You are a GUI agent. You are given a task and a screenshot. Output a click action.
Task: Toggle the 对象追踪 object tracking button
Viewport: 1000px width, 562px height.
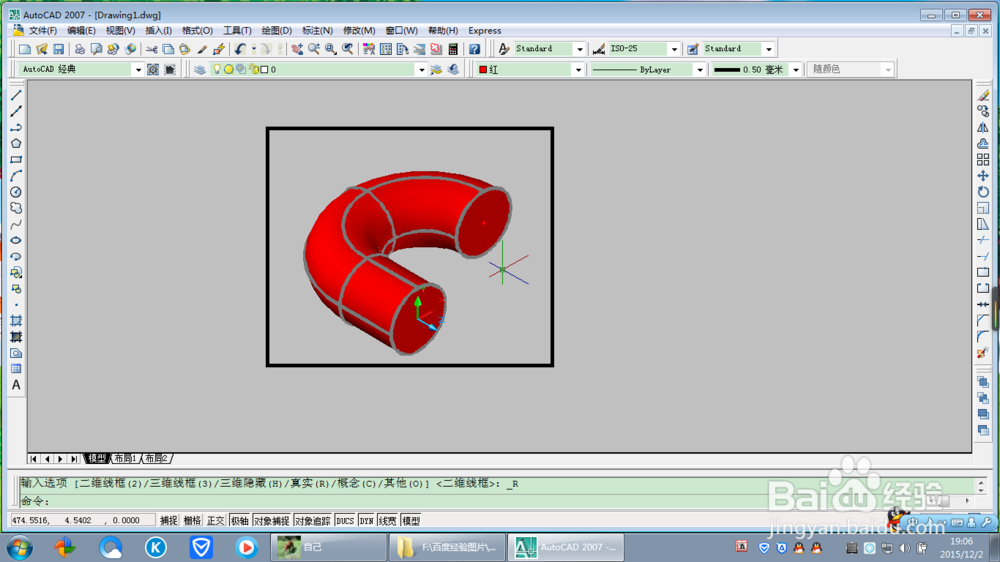pyautogui.click(x=312, y=521)
